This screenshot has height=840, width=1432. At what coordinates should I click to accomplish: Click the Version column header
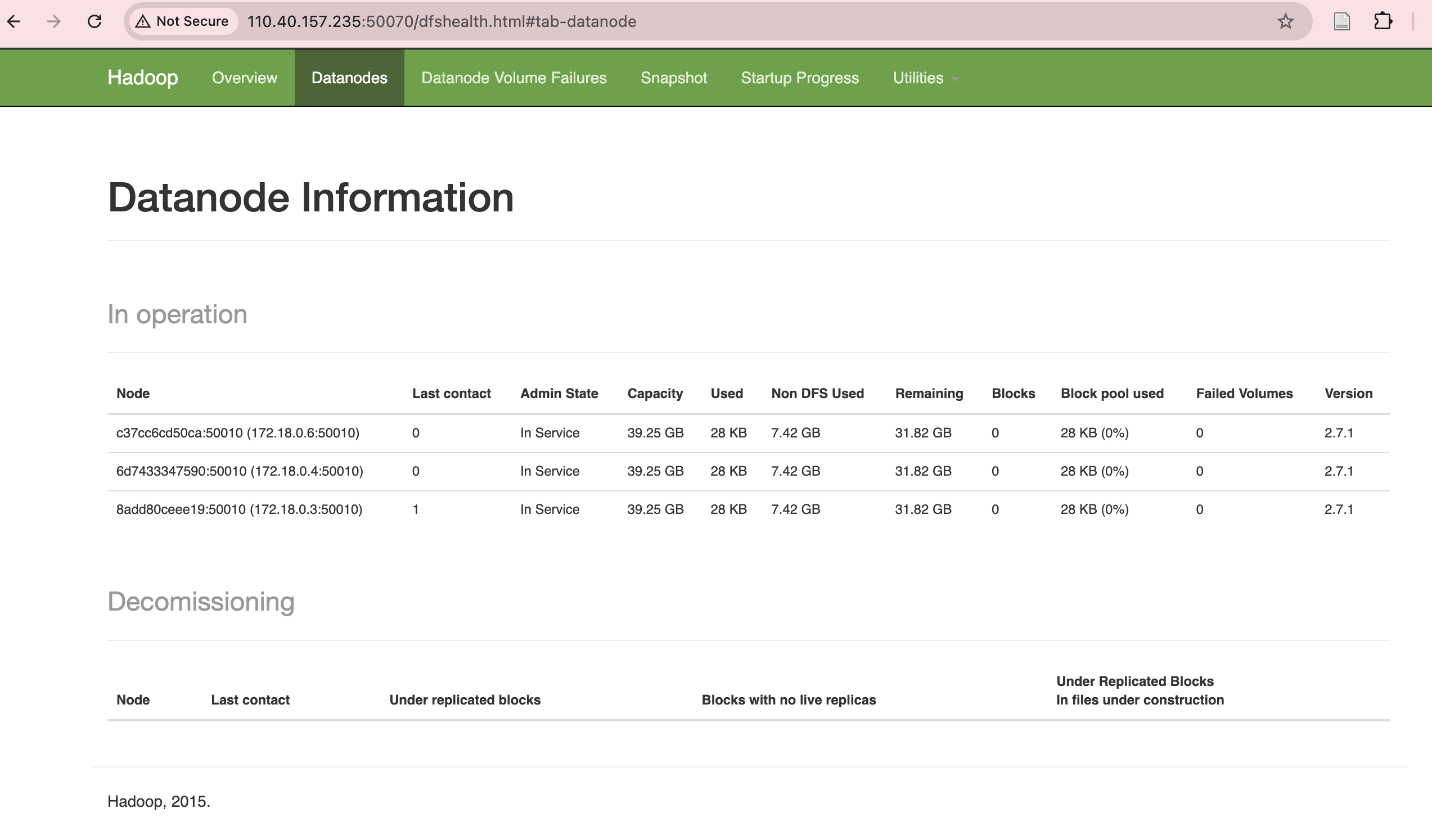point(1348,394)
